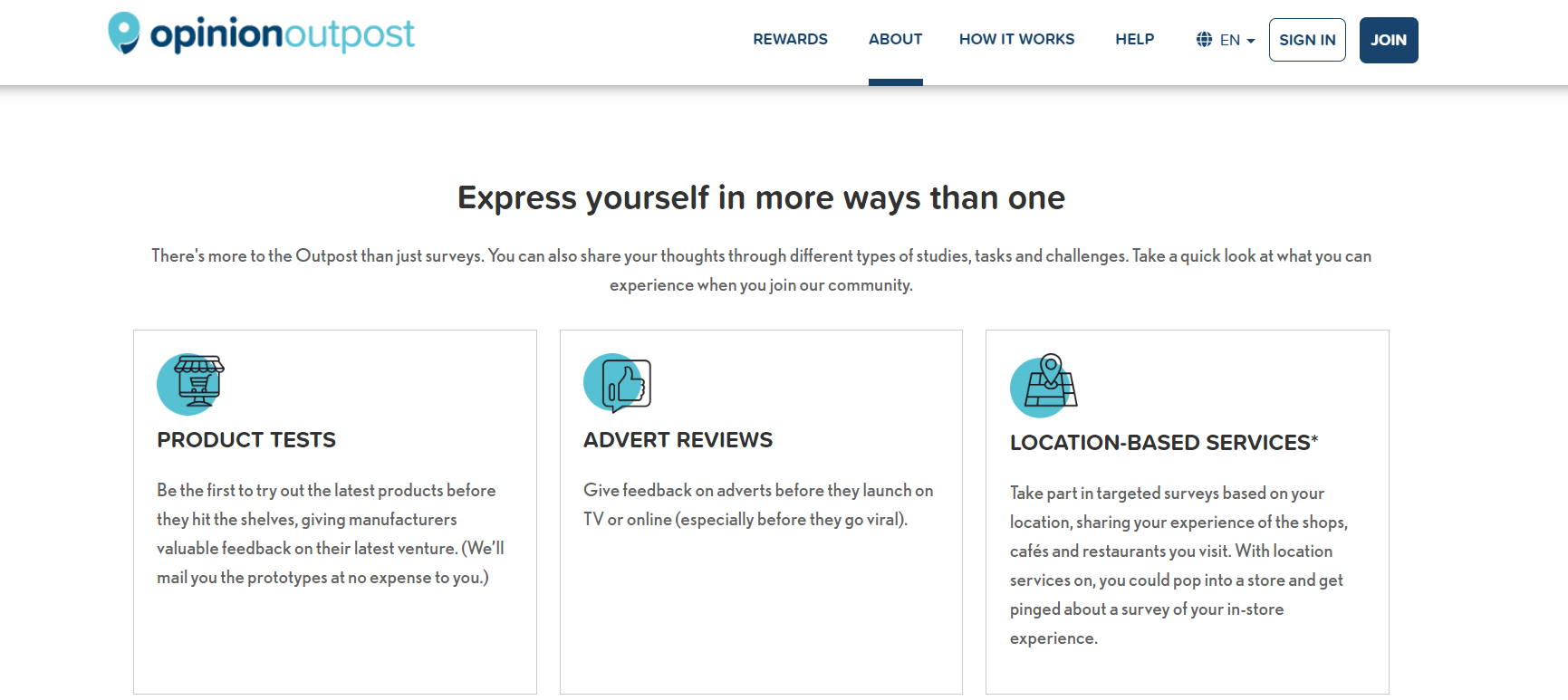This screenshot has width=1568, height=700.
Task: Click the Opinion Outpost logo
Action: 261,34
